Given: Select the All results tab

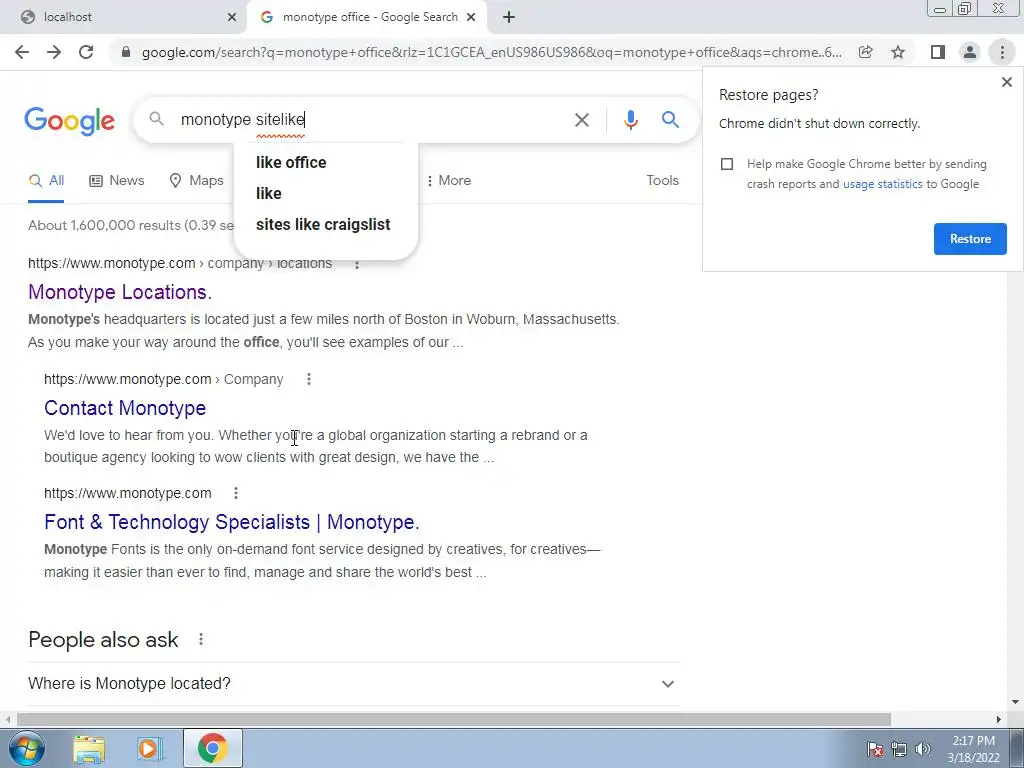Looking at the screenshot, I should click(x=46, y=181).
